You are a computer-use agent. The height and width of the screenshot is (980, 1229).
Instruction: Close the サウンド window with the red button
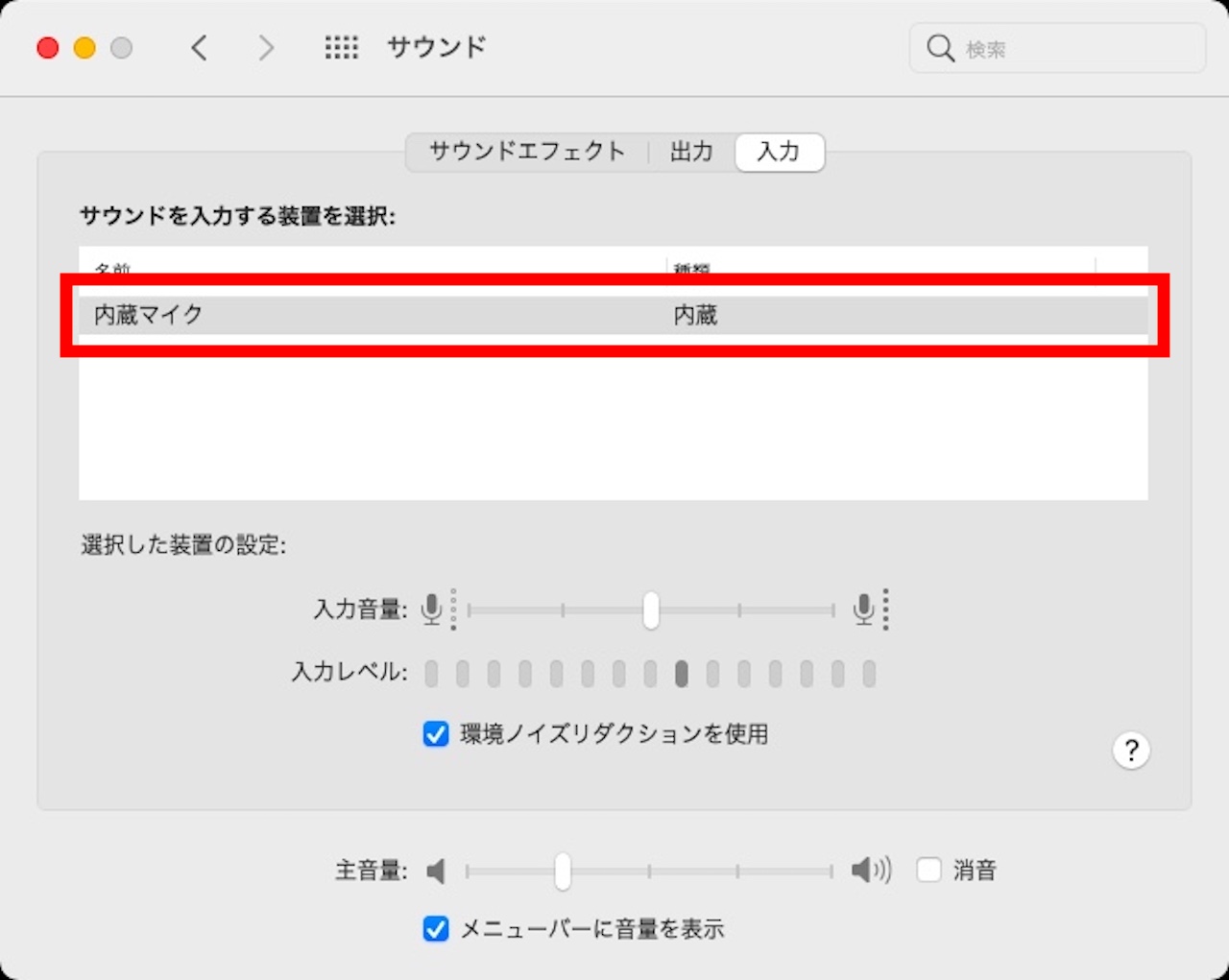(48, 48)
